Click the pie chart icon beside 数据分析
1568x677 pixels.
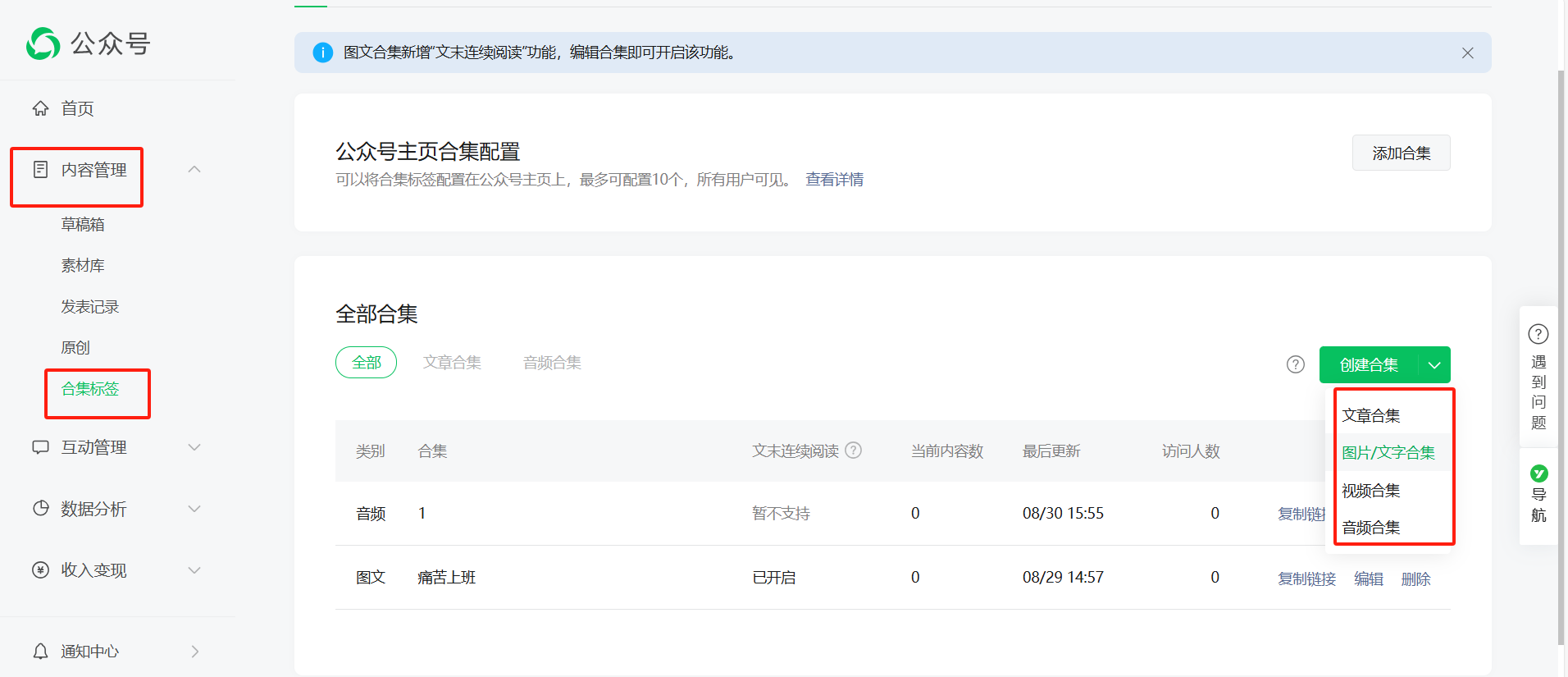click(40, 508)
